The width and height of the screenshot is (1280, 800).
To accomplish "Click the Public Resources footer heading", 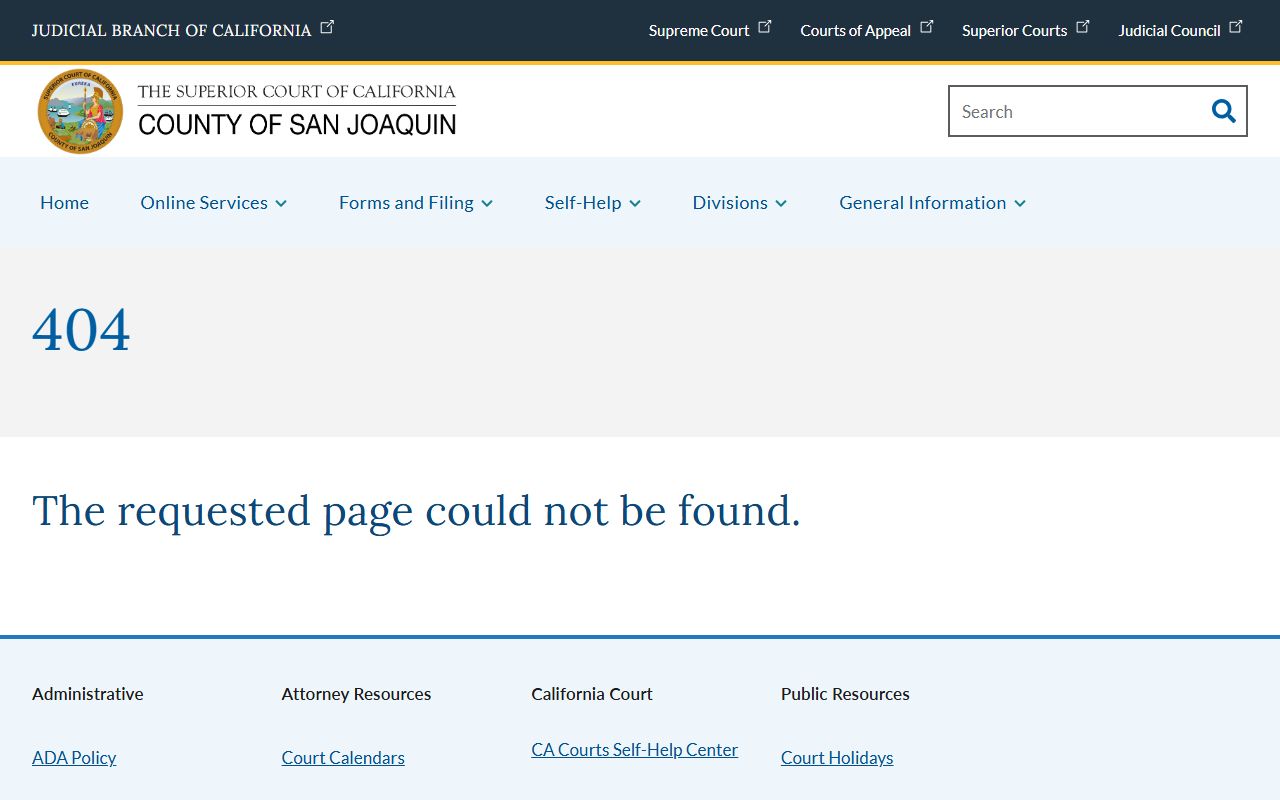I will tap(845, 694).
